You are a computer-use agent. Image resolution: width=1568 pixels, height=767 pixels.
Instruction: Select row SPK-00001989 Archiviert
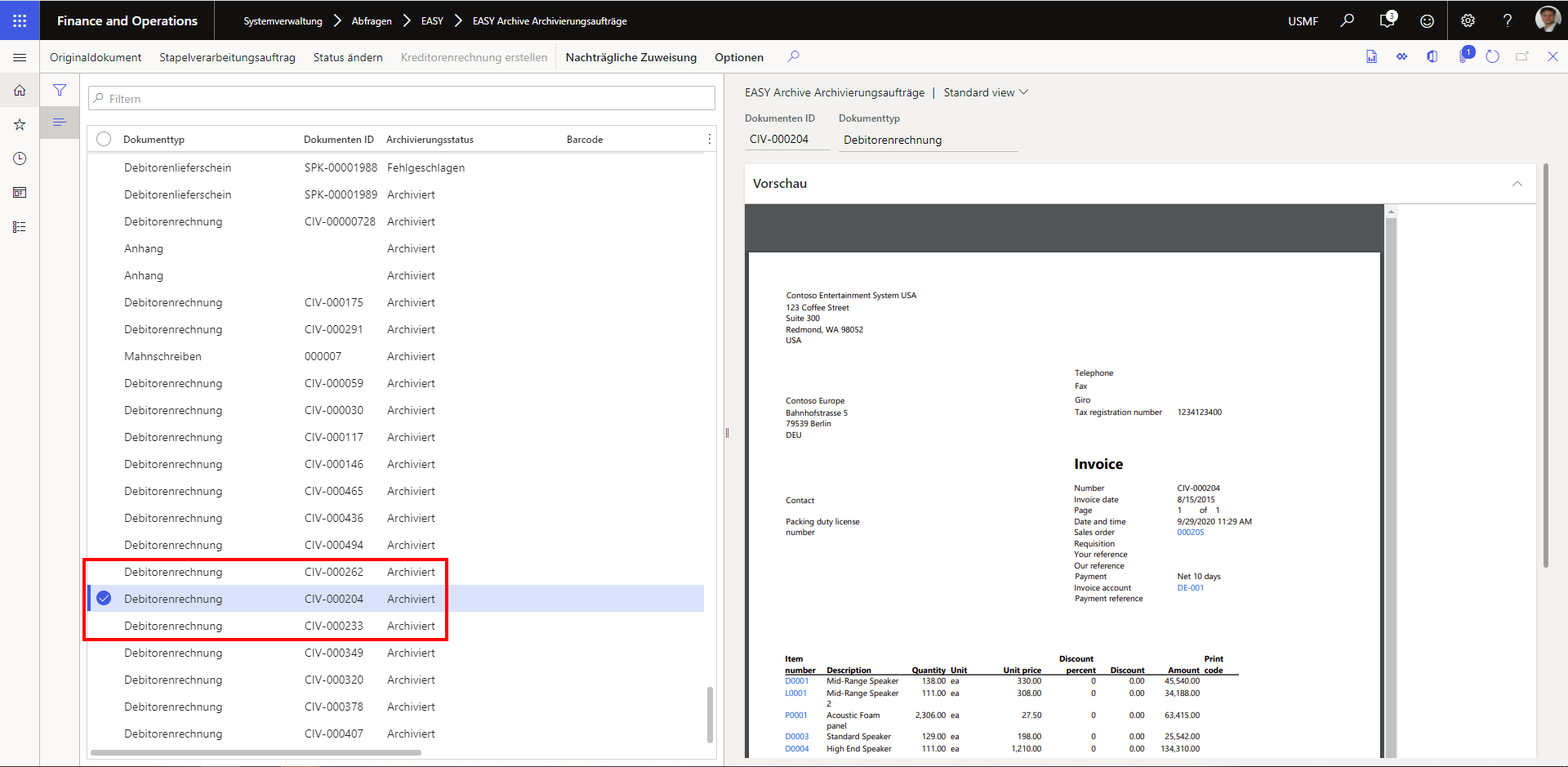coord(396,194)
